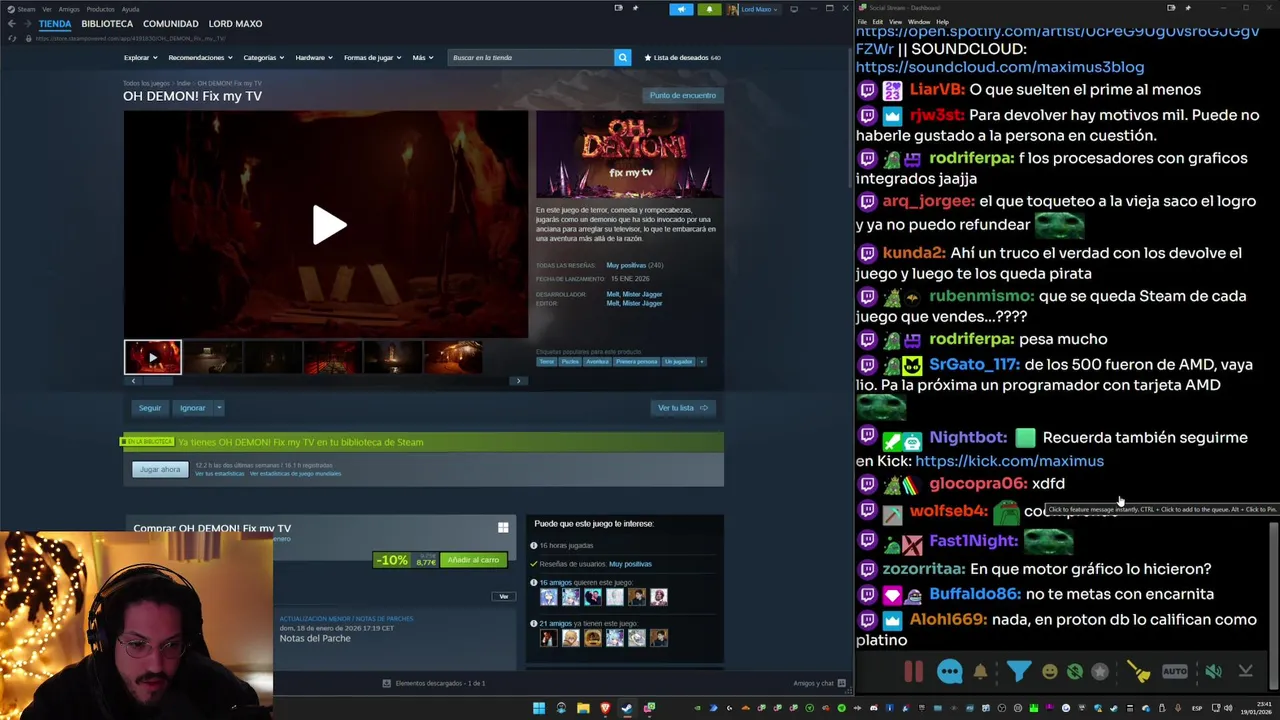
Task: Open the soundcloud.com/maximus3blog link
Action: [x=1000, y=67]
